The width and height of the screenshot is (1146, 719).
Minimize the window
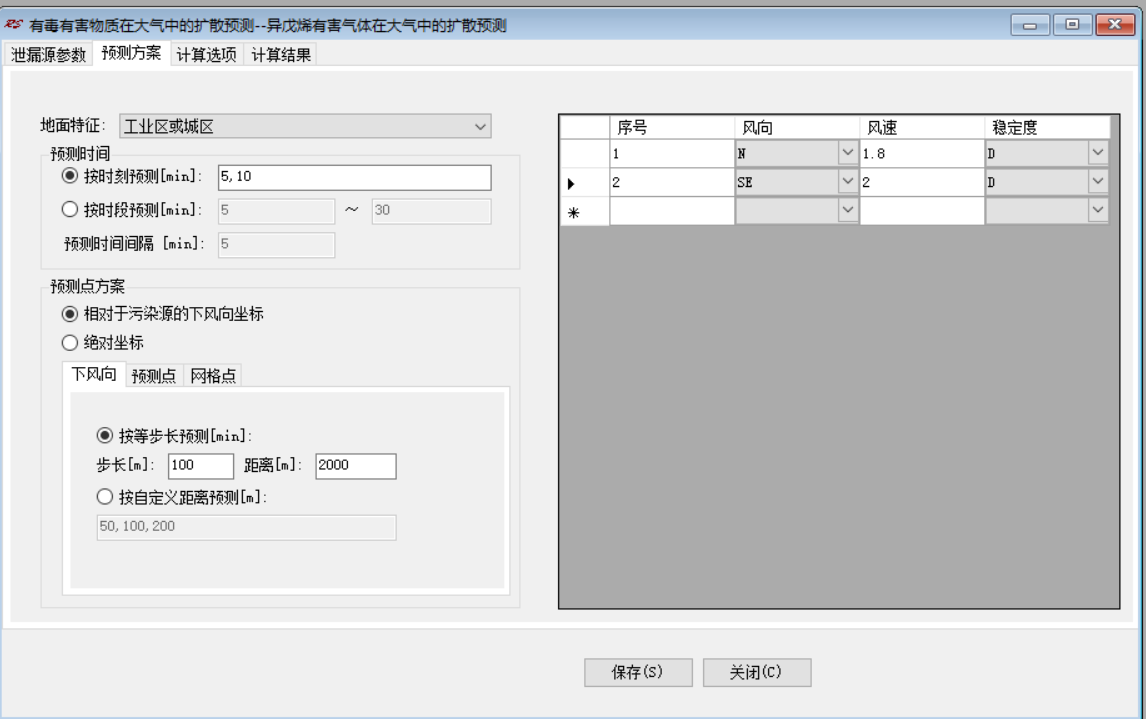tap(1031, 25)
